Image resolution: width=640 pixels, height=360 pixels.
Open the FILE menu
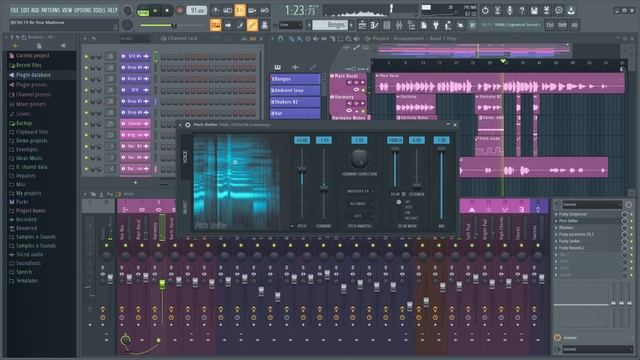(14, 10)
